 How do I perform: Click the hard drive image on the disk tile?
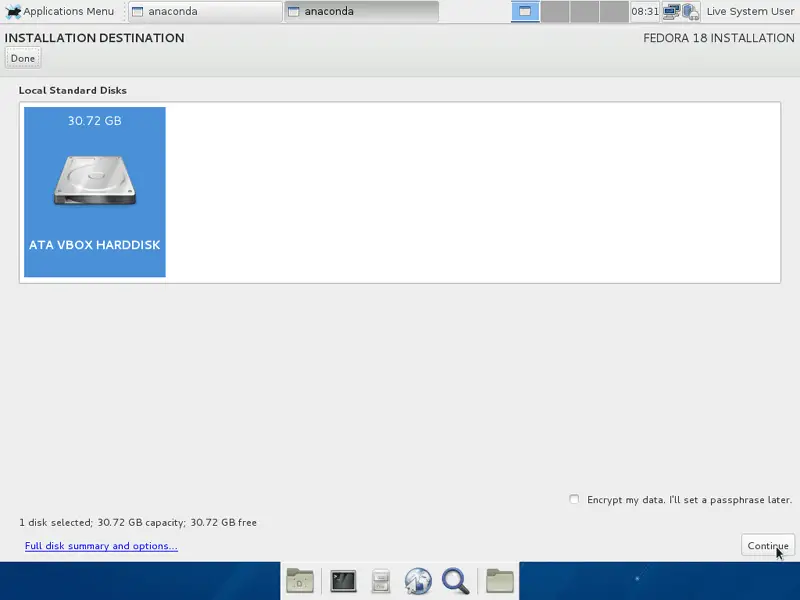(95, 181)
